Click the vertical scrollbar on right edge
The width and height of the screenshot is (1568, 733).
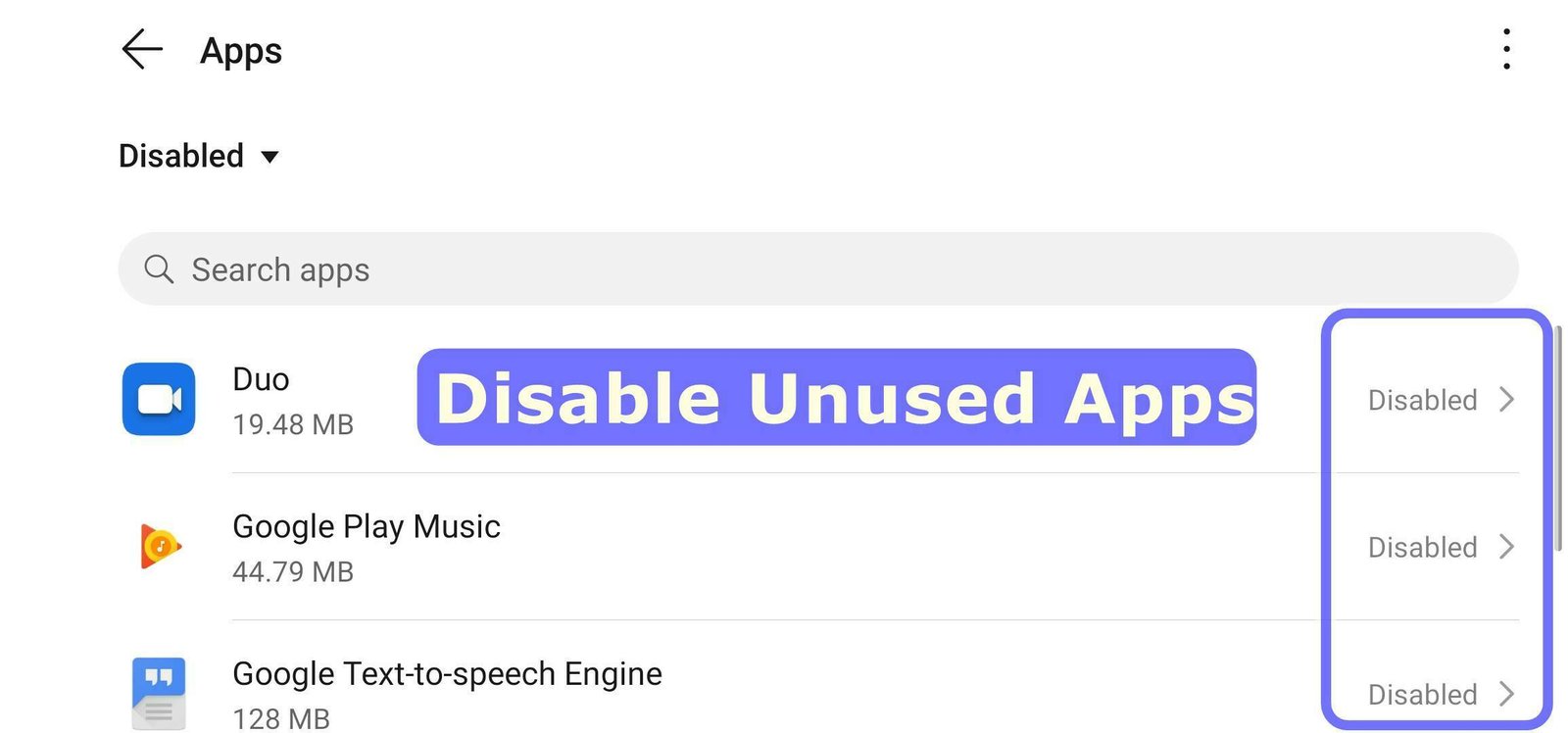1558,441
